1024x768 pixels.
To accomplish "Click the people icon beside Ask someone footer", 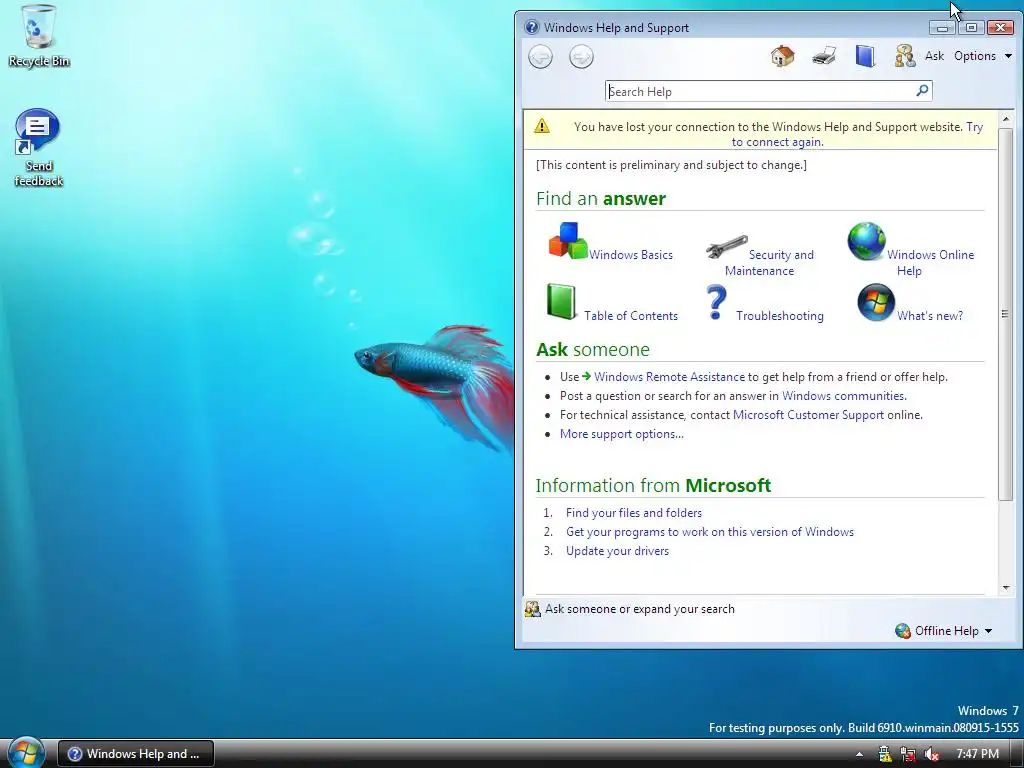I will point(533,609).
